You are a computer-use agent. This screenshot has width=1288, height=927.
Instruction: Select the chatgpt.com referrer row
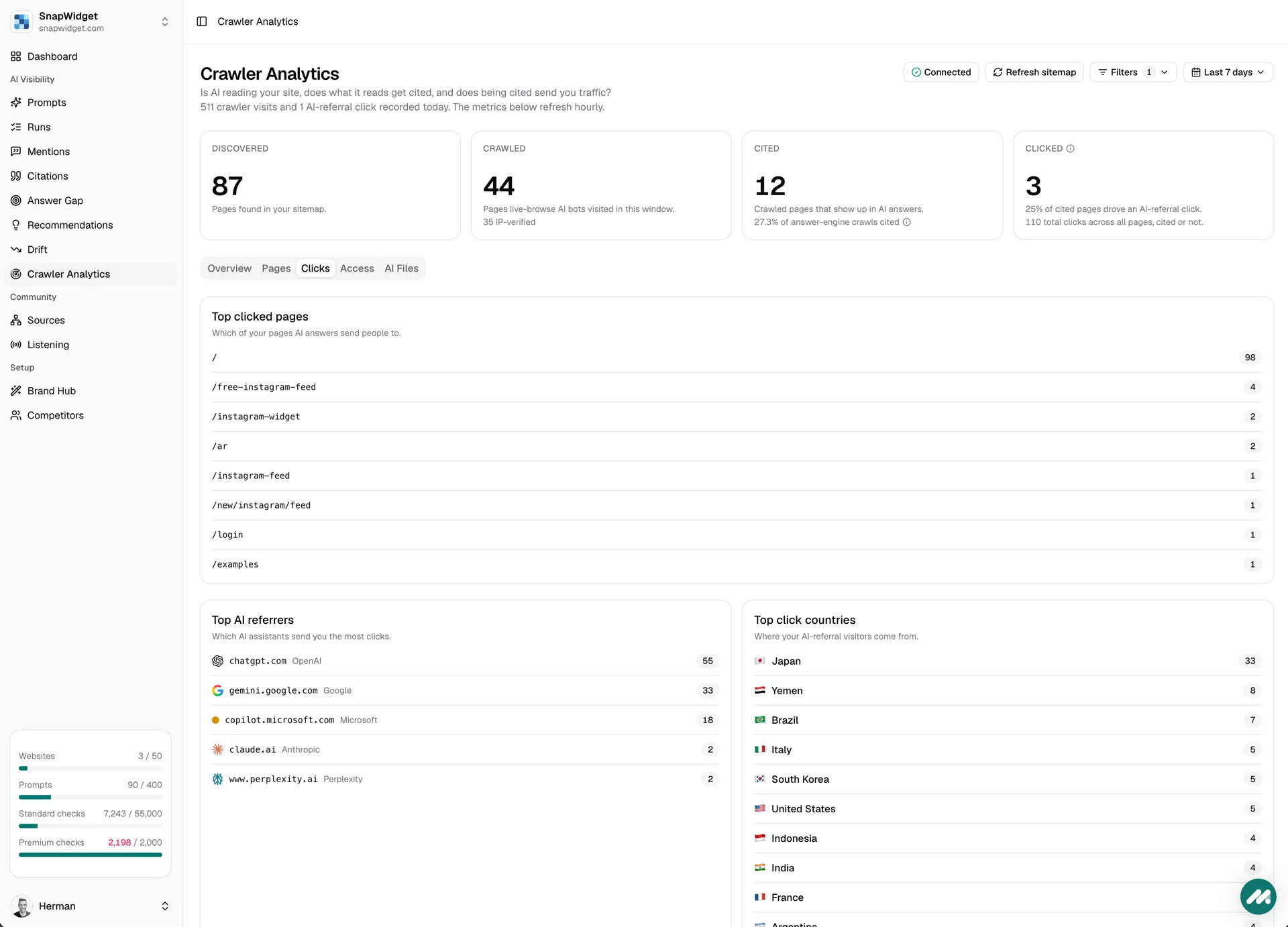pos(466,661)
